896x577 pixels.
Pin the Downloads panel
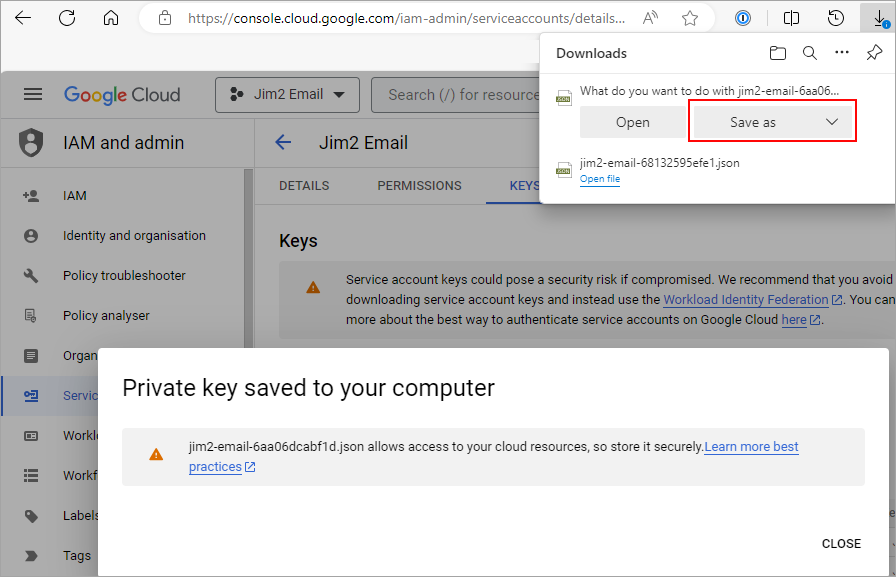click(x=874, y=53)
